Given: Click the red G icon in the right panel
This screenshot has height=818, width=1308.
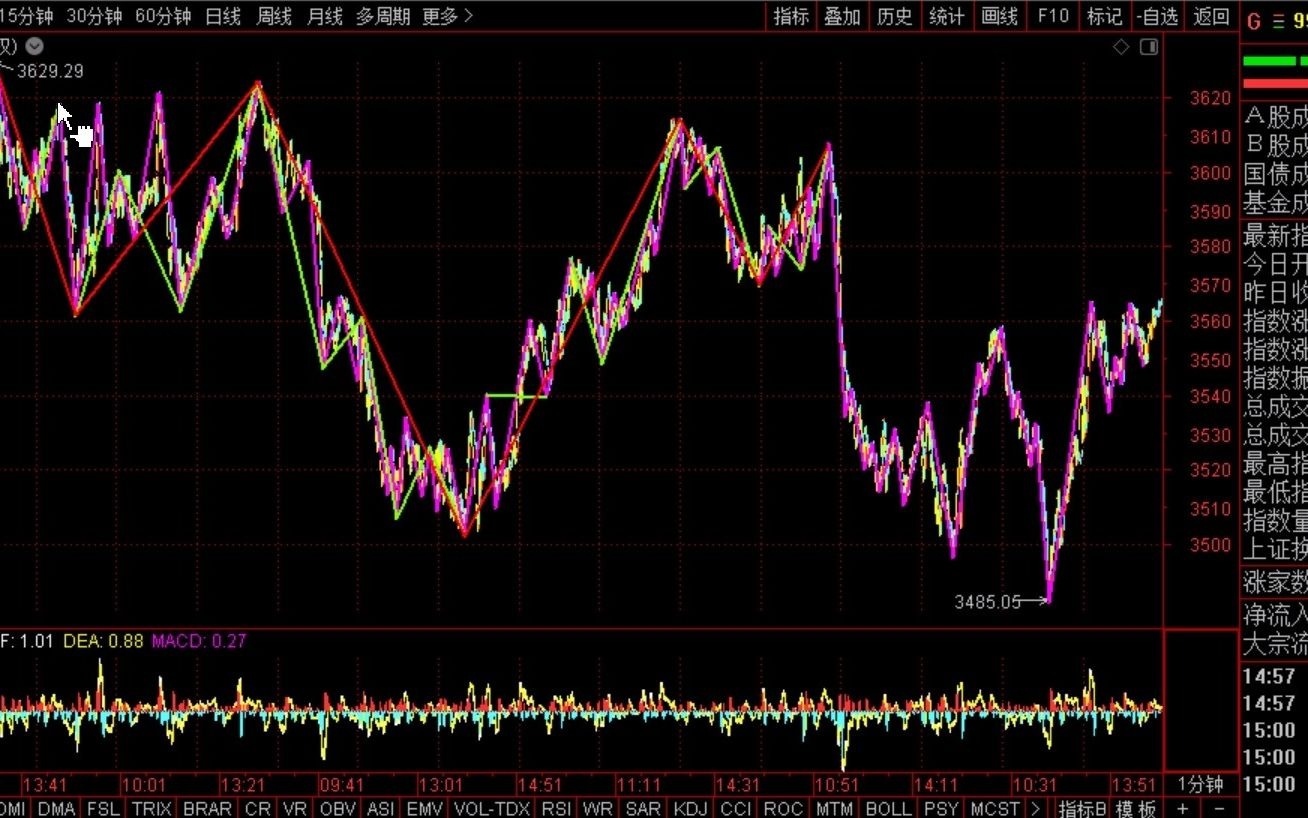Looking at the screenshot, I should pyautogui.click(x=1254, y=20).
